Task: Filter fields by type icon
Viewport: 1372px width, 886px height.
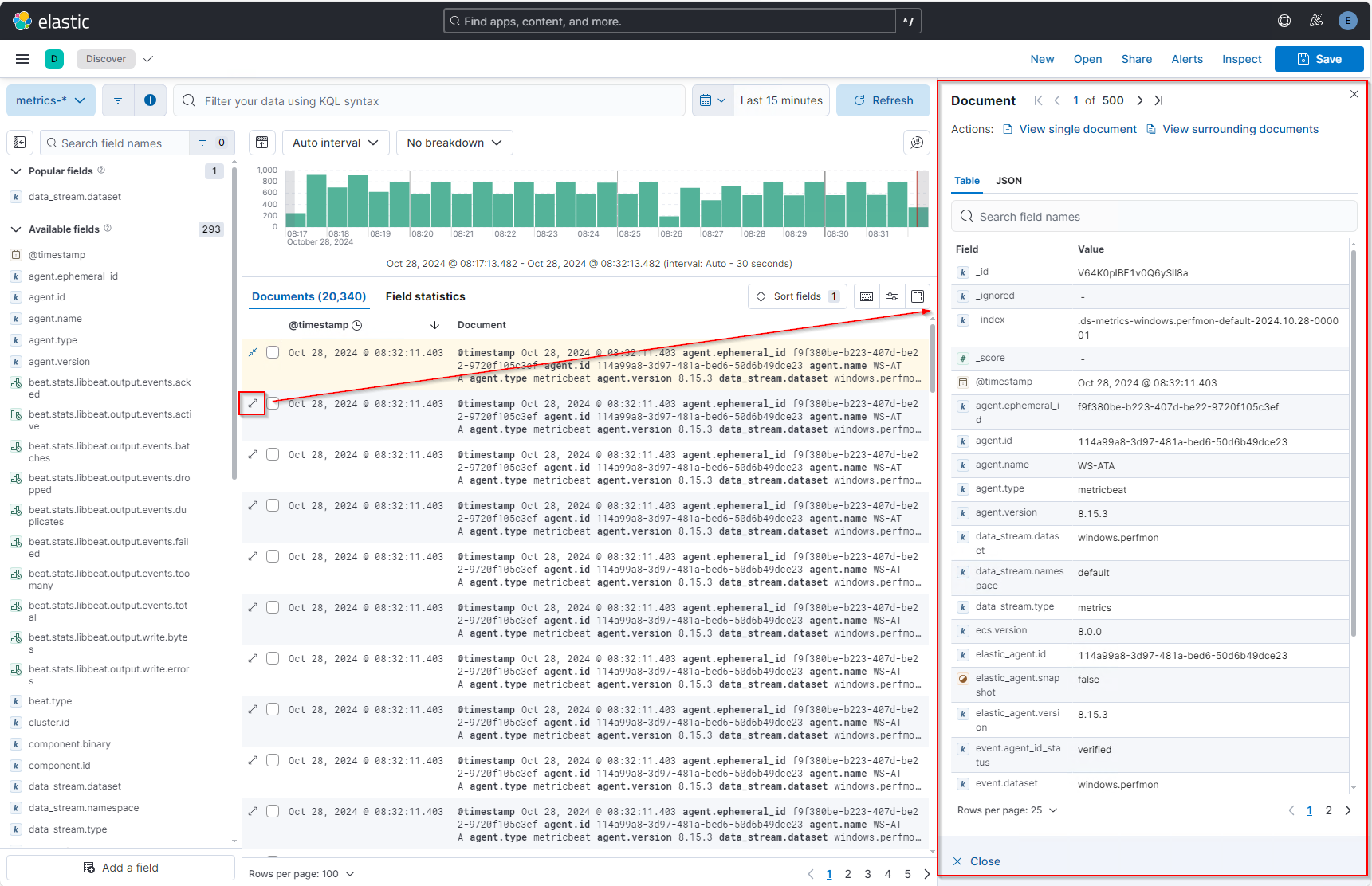Action: (211, 143)
